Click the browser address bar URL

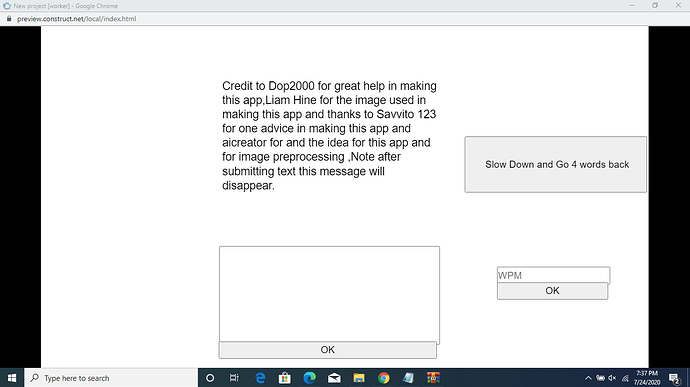pos(77,19)
